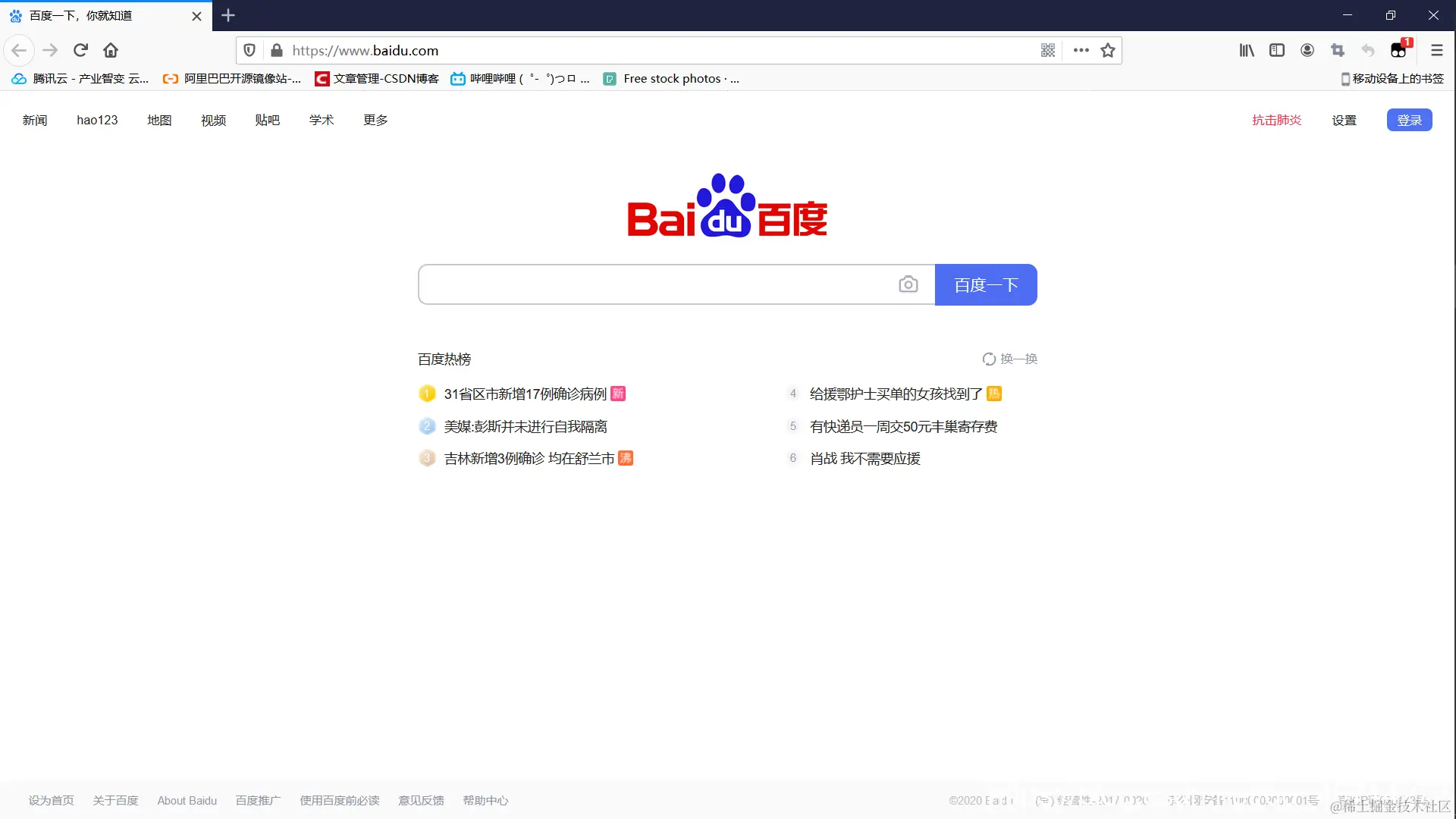Click the account profile icon in toolbar
1456x819 pixels.
[x=1307, y=50]
